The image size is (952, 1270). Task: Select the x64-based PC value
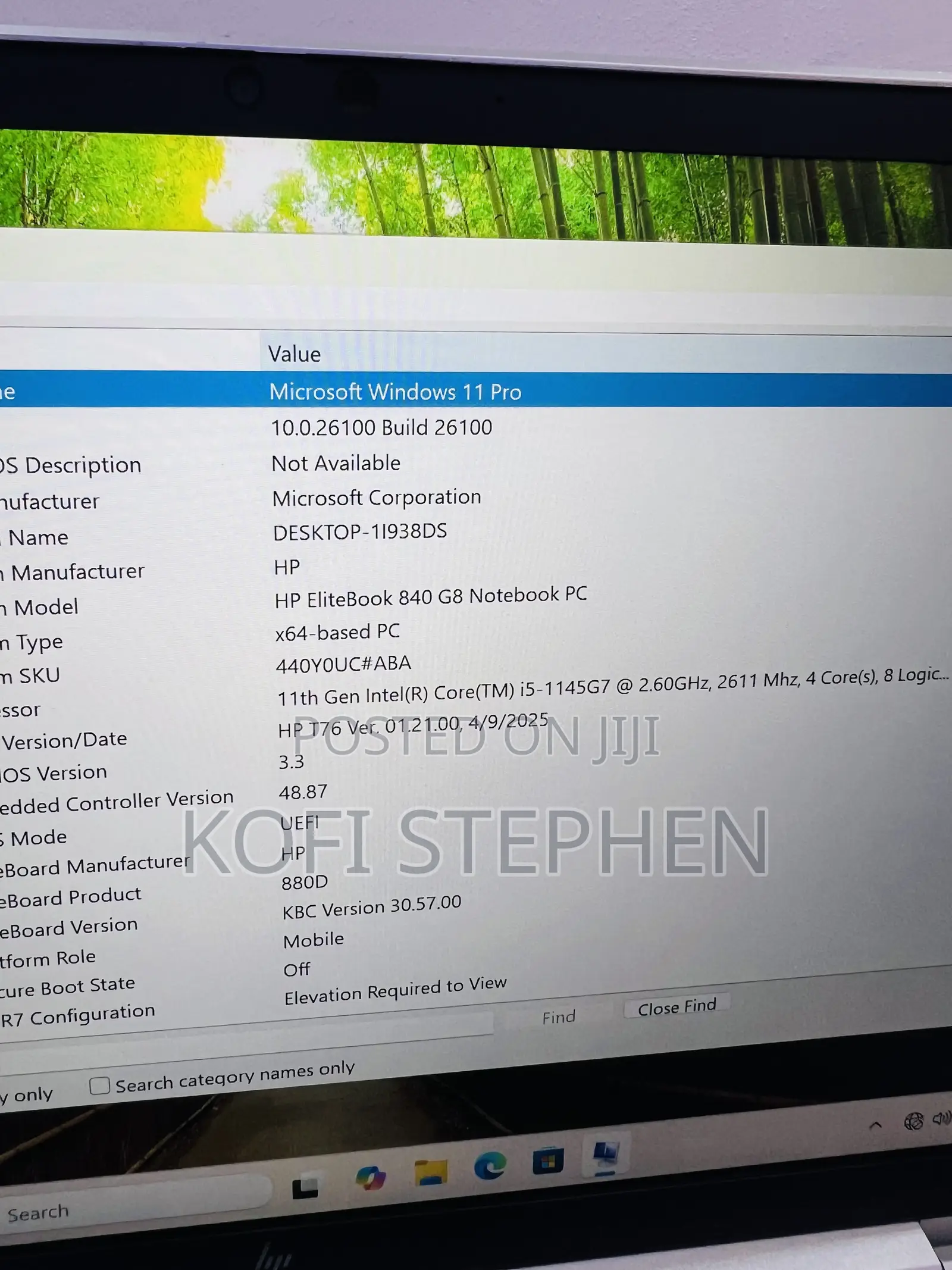pyautogui.click(x=337, y=631)
